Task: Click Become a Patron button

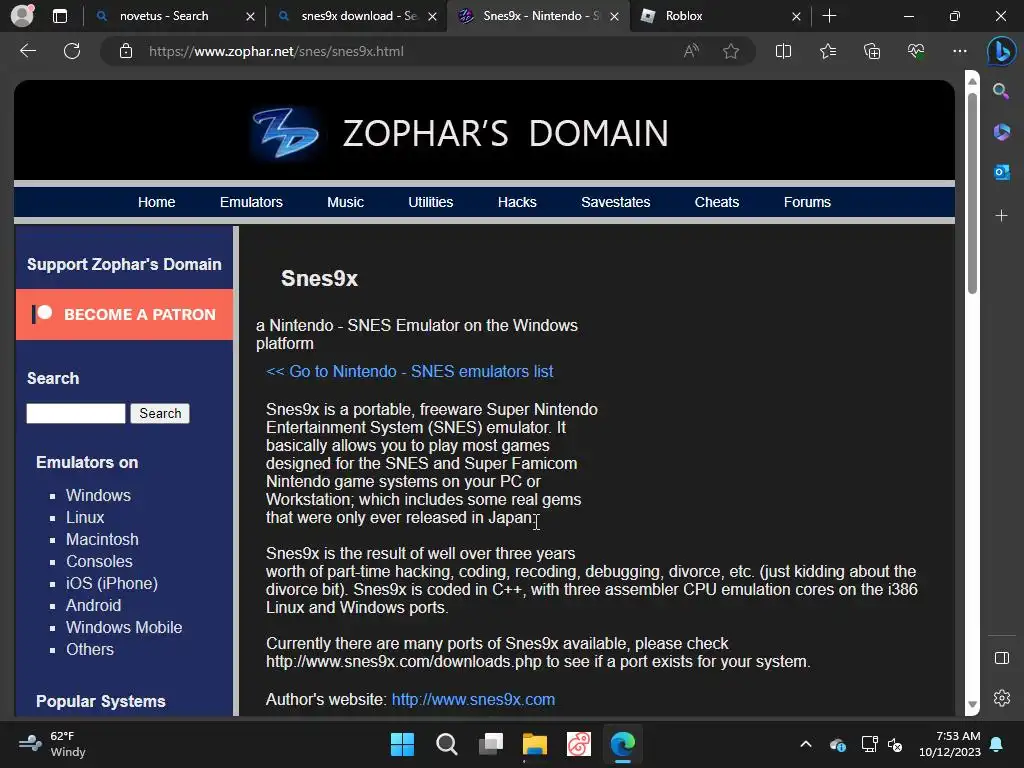Action: click(x=124, y=315)
